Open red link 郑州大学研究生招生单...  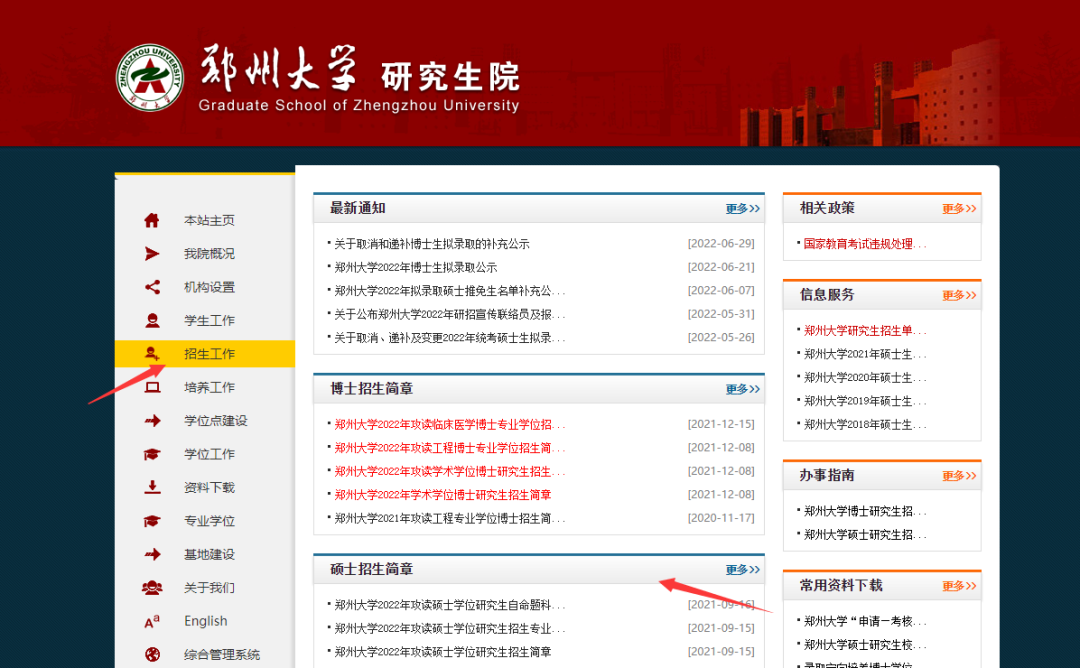click(x=864, y=331)
